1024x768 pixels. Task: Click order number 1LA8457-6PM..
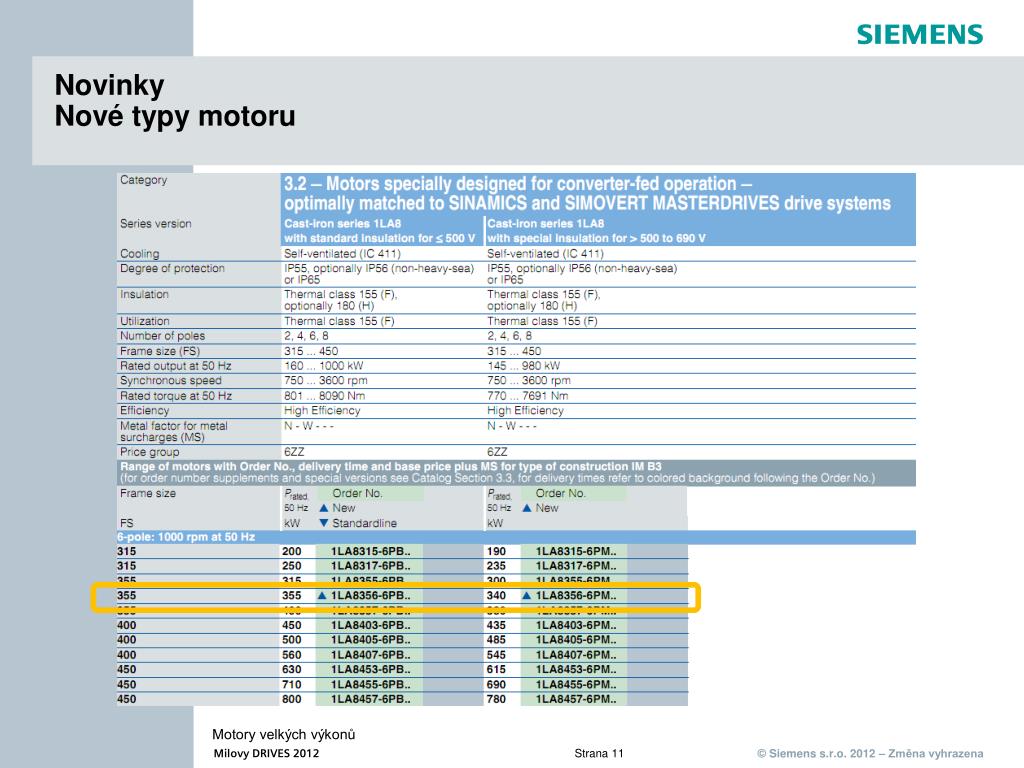point(576,699)
